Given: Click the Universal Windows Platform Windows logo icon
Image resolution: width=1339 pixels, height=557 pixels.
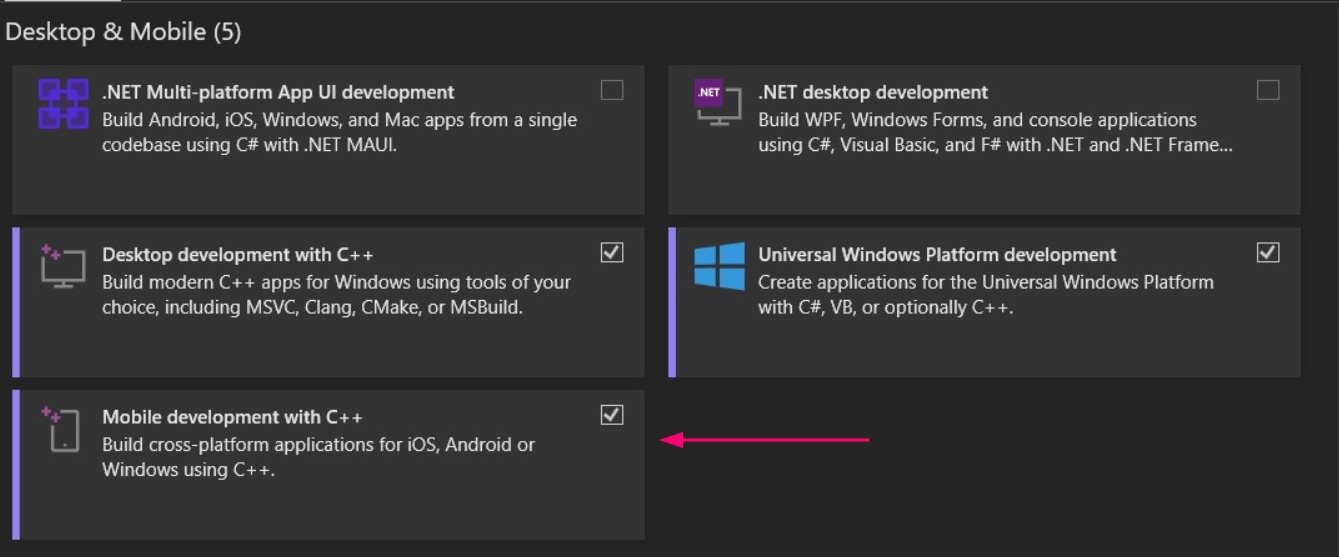Looking at the screenshot, I should 719,266.
